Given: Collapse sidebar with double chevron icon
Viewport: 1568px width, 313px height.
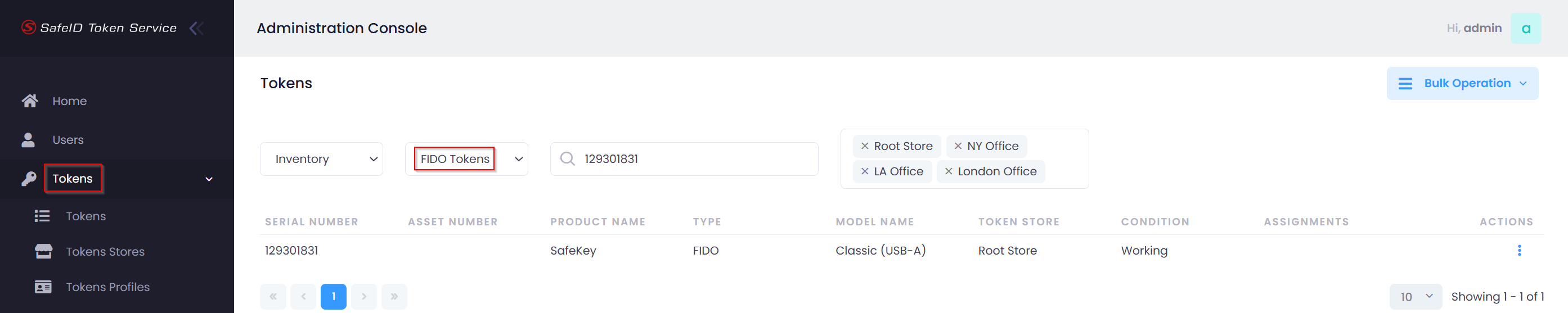Looking at the screenshot, I should (196, 28).
